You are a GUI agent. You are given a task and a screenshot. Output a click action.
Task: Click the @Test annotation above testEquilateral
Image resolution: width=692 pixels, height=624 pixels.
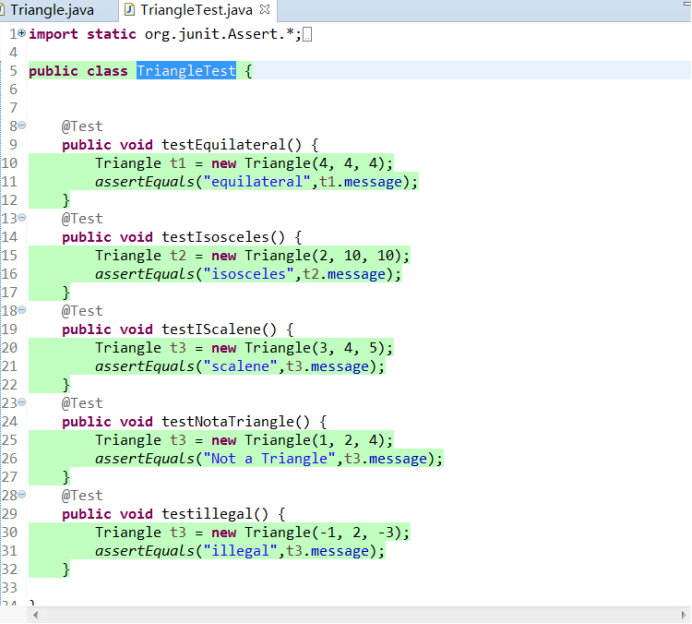(x=82, y=126)
